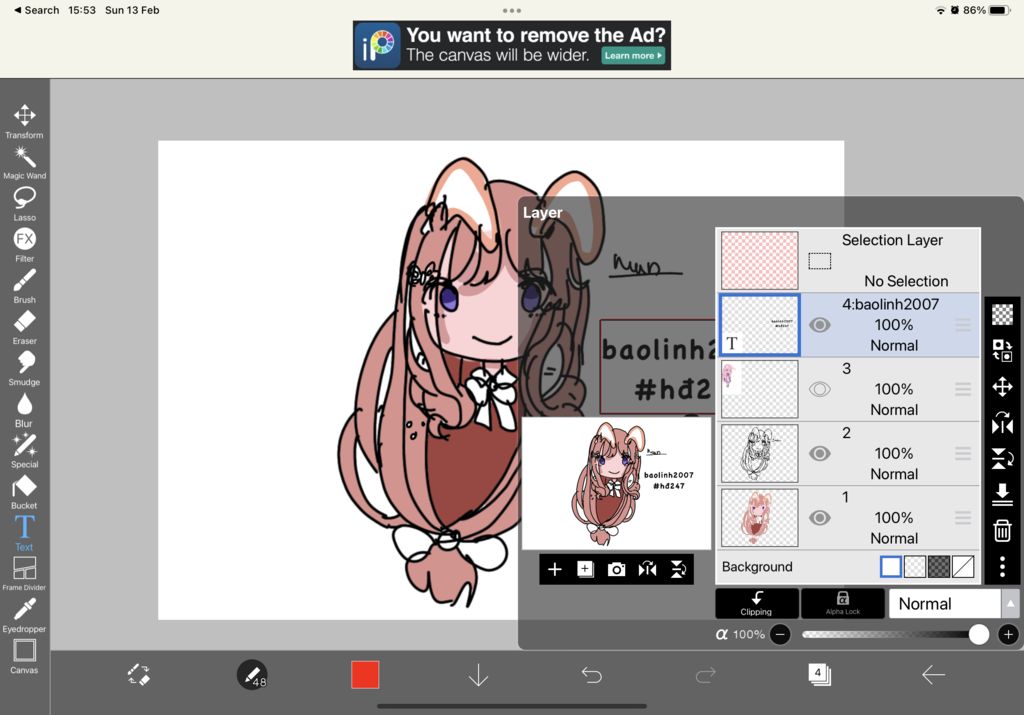Increase layer opacity with plus button

tap(1008, 634)
